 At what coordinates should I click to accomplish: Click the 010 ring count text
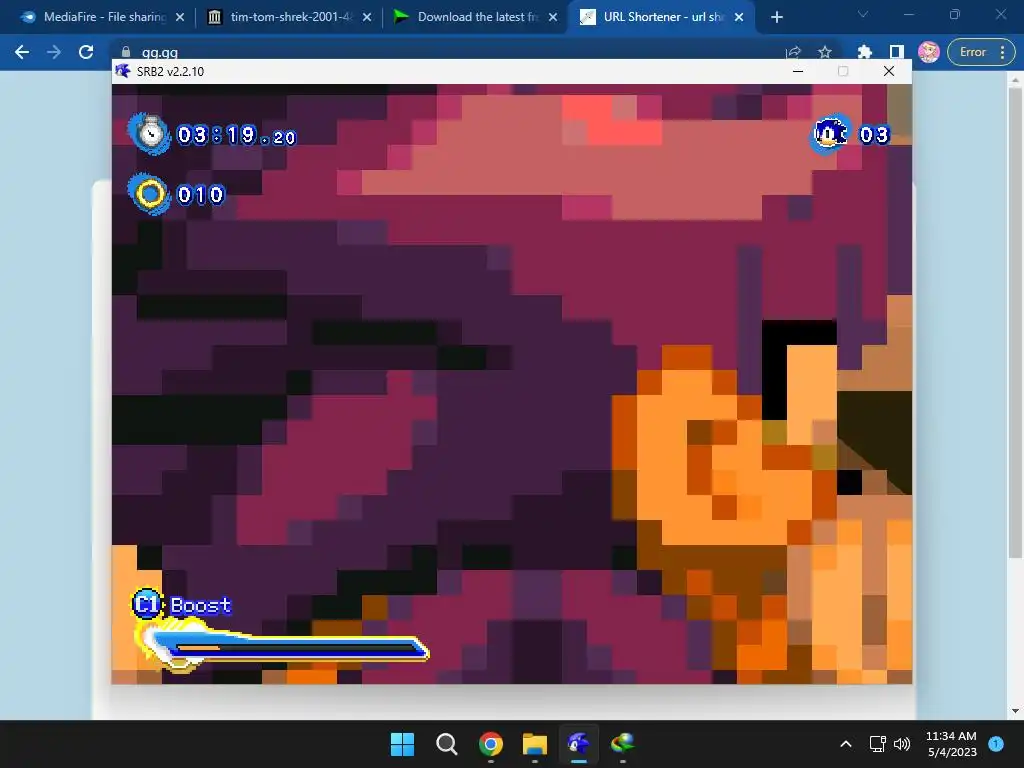tap(200, 195)
